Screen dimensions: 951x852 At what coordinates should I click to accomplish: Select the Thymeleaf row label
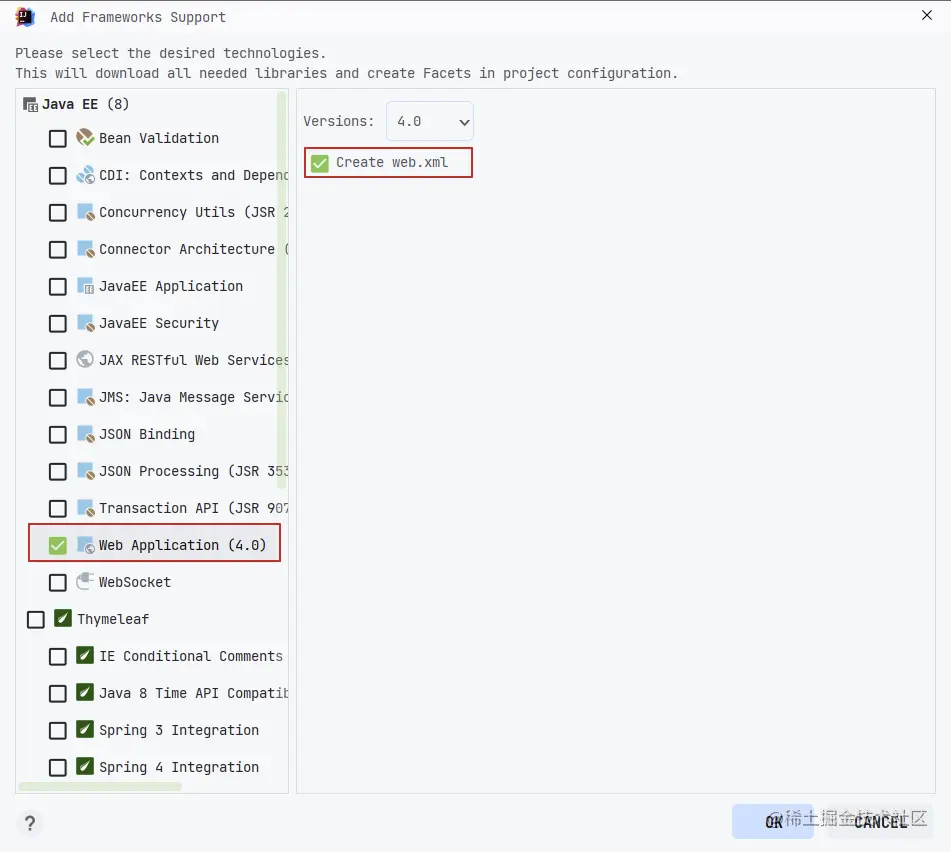click(113, 619)
